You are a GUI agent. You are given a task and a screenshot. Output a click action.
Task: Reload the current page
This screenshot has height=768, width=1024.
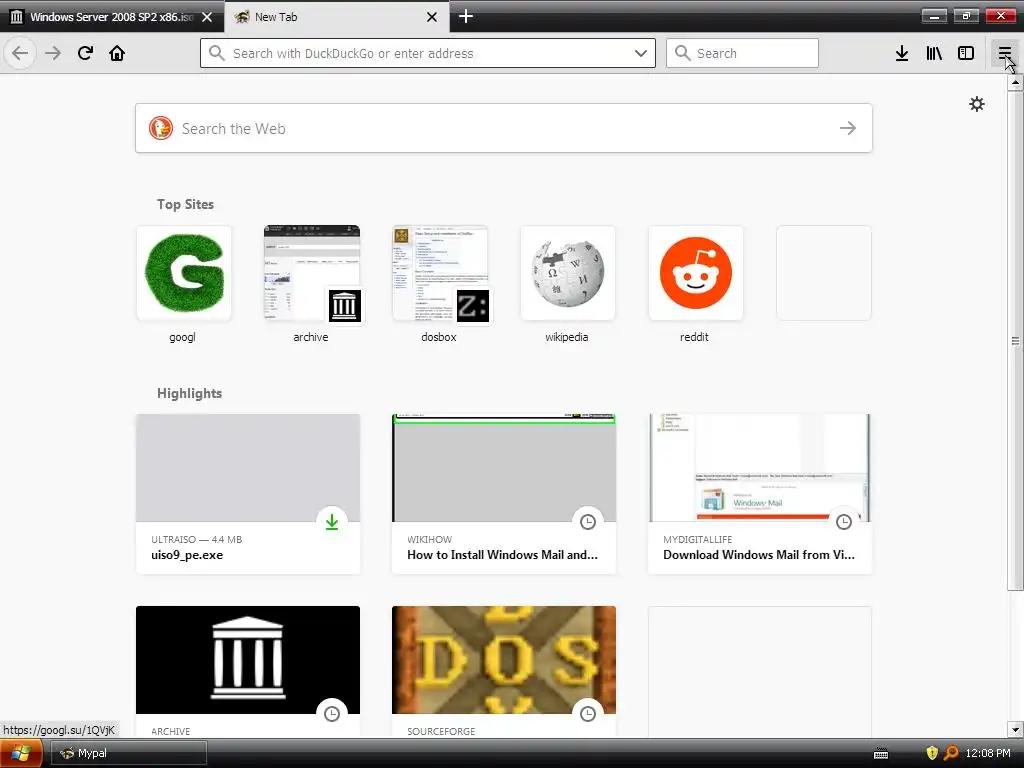point(85,53)
